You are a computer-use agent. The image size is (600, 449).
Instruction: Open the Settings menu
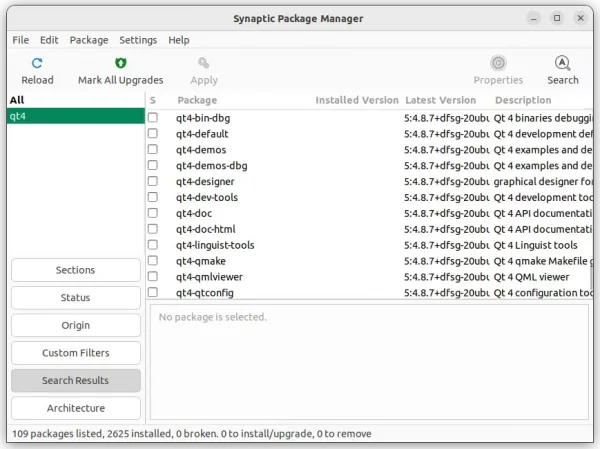tap(138, 40)
